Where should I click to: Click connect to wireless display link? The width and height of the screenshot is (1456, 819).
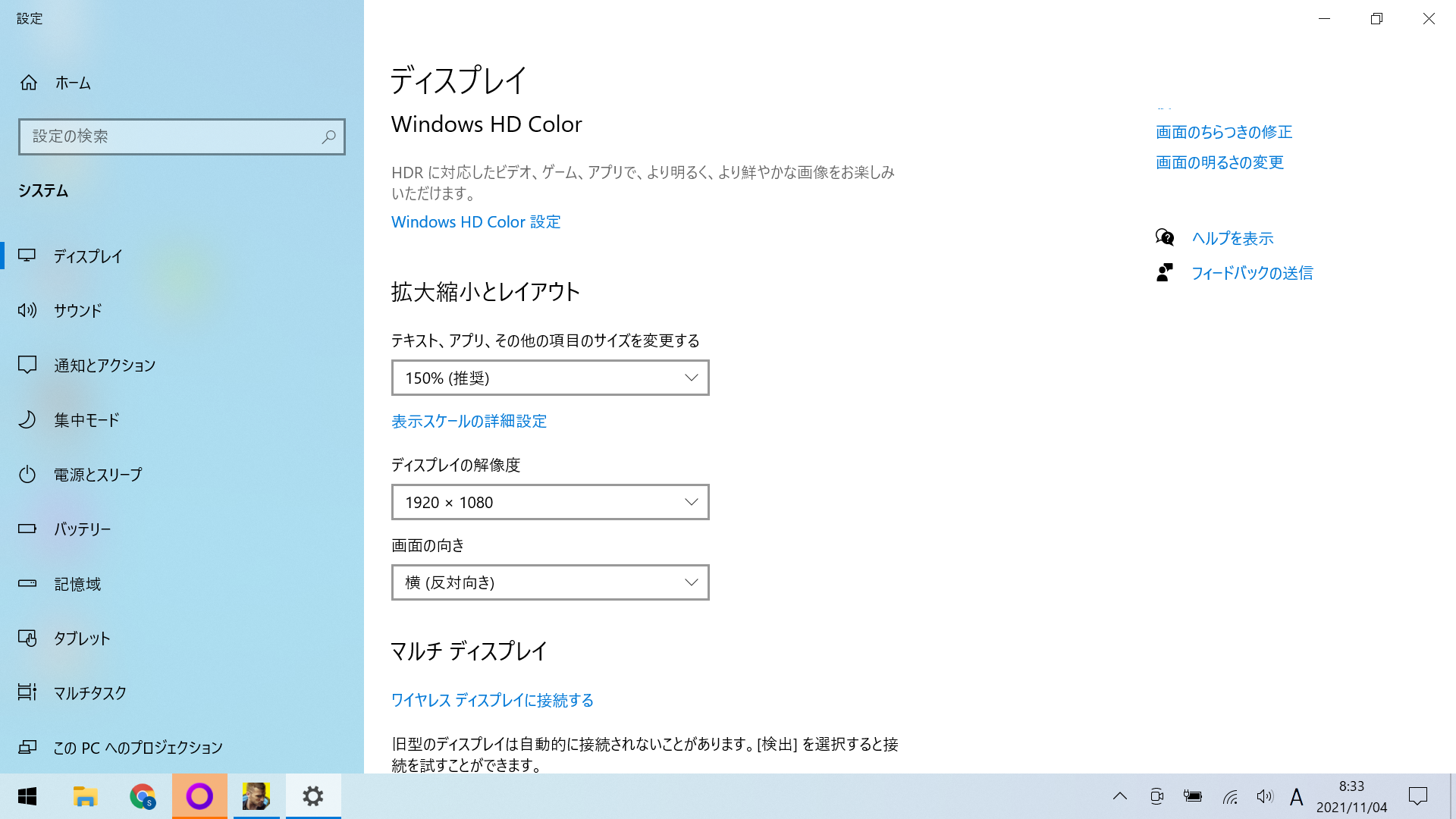click(x=492, y=701)
